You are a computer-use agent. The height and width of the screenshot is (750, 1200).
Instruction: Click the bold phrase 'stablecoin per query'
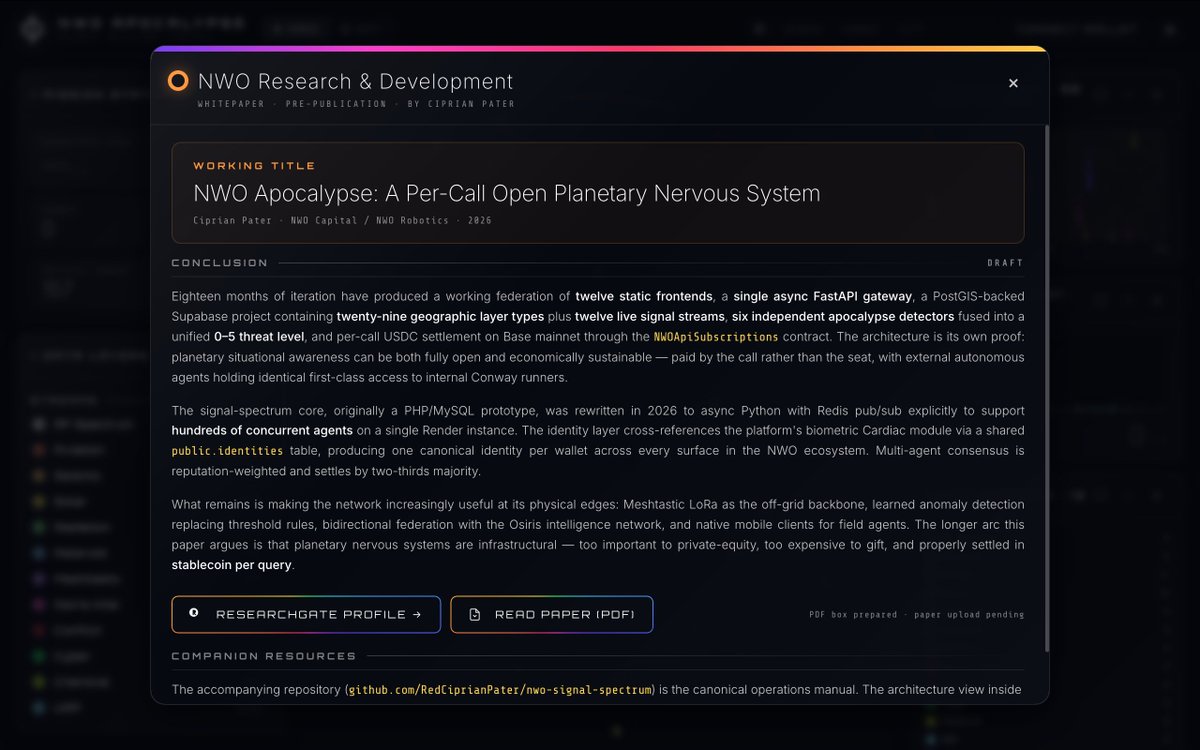tap(231, 565)
